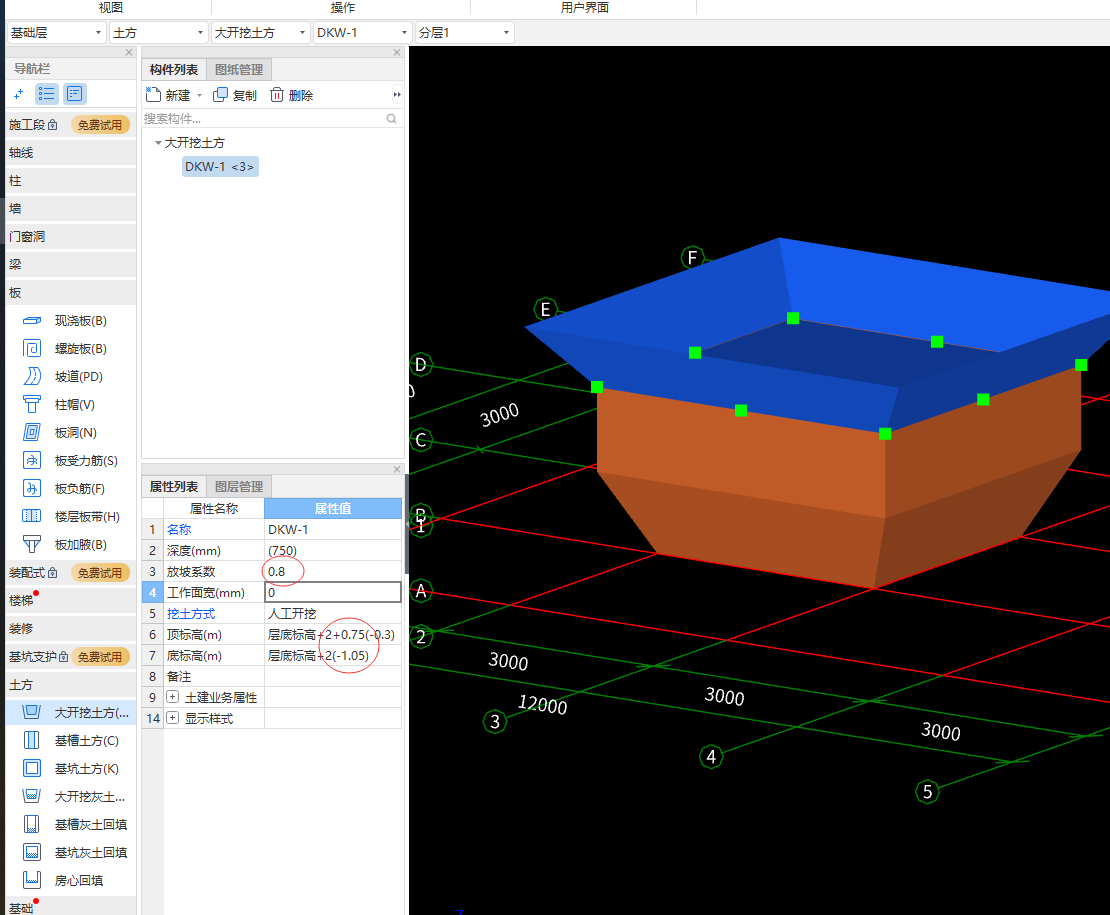Expand the 柱 navigation category

[x=71, y=180]
